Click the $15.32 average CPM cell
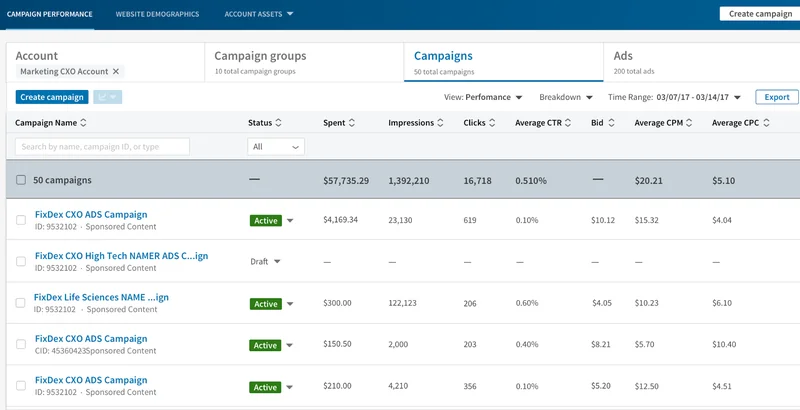This screenshot has width=800, height=410. pos(646,220)
